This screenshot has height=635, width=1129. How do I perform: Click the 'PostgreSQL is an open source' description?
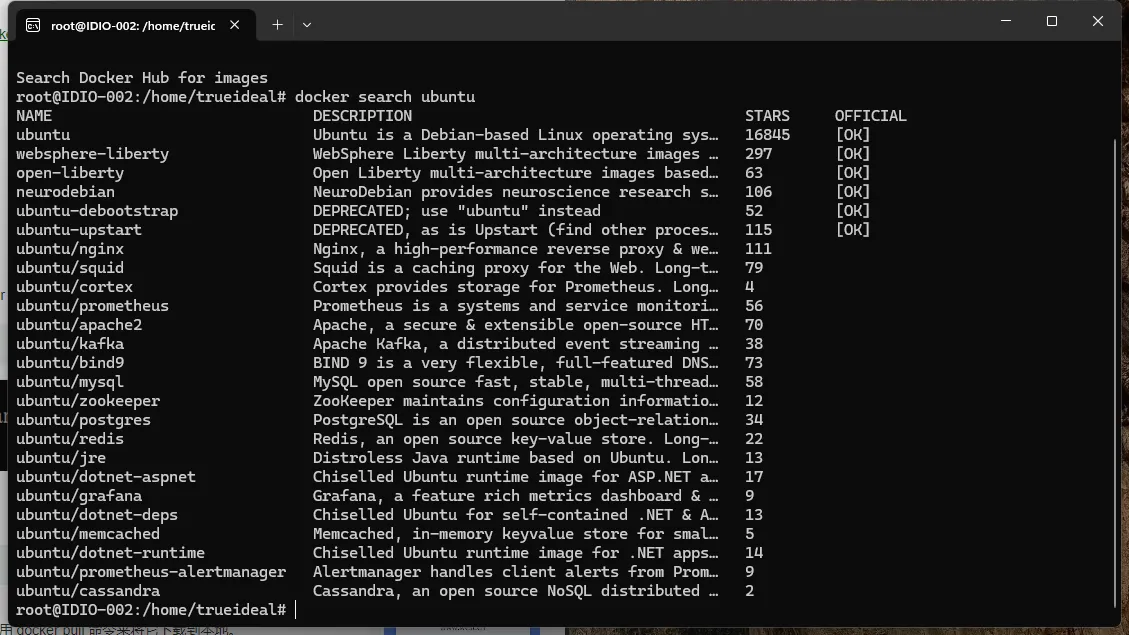tap(516, 420)
